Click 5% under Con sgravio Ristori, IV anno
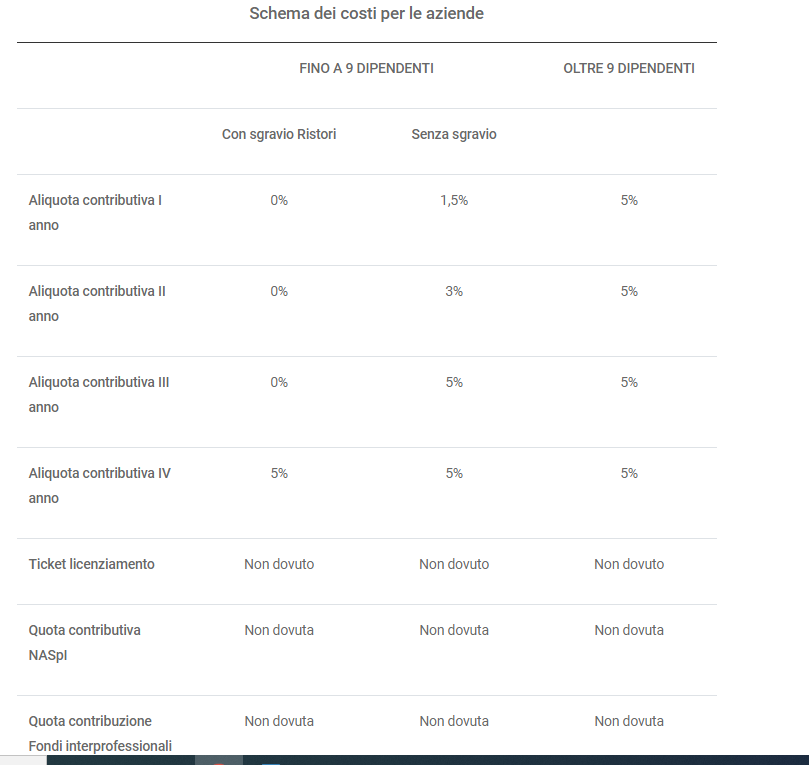The width and height of the screenshot is (809, 765). (279, 473)
